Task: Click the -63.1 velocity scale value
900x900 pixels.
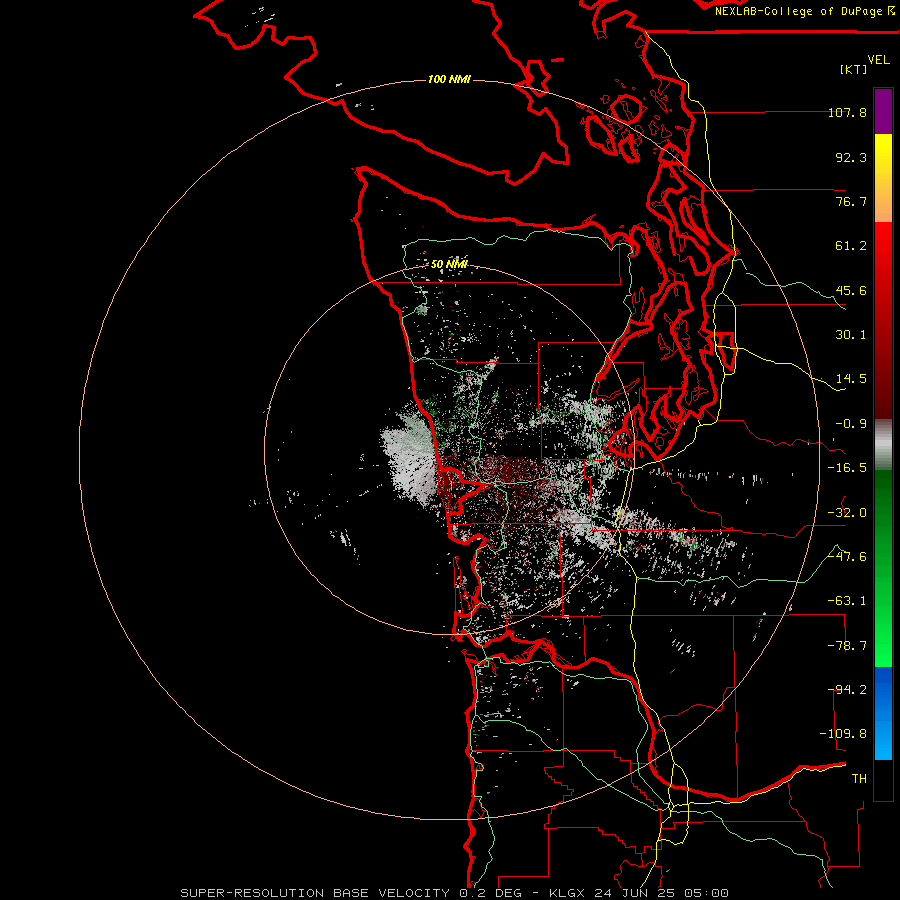Action: [x=847, y=601]
